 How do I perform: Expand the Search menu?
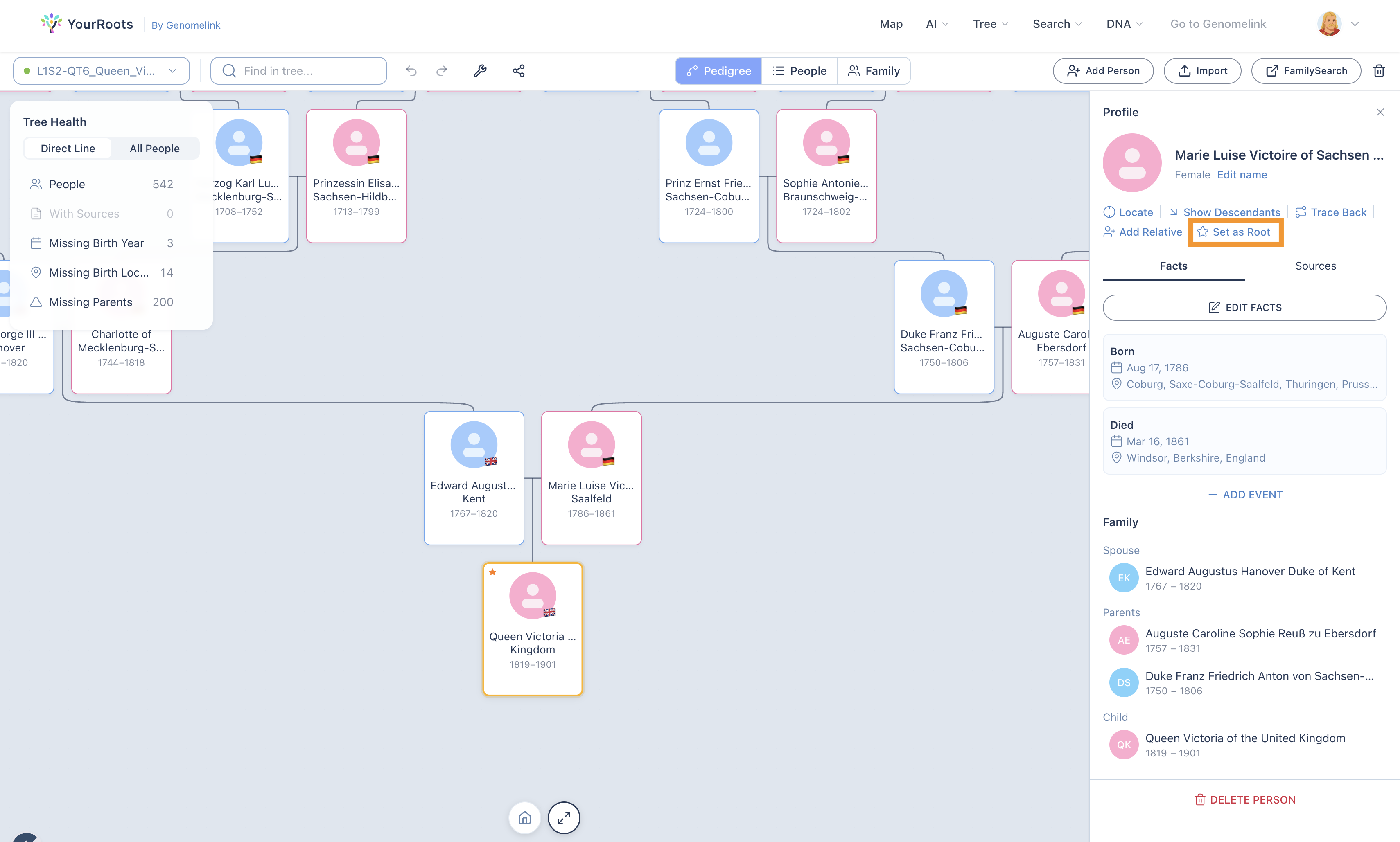pyautogui.click(x=1058, y=24)
